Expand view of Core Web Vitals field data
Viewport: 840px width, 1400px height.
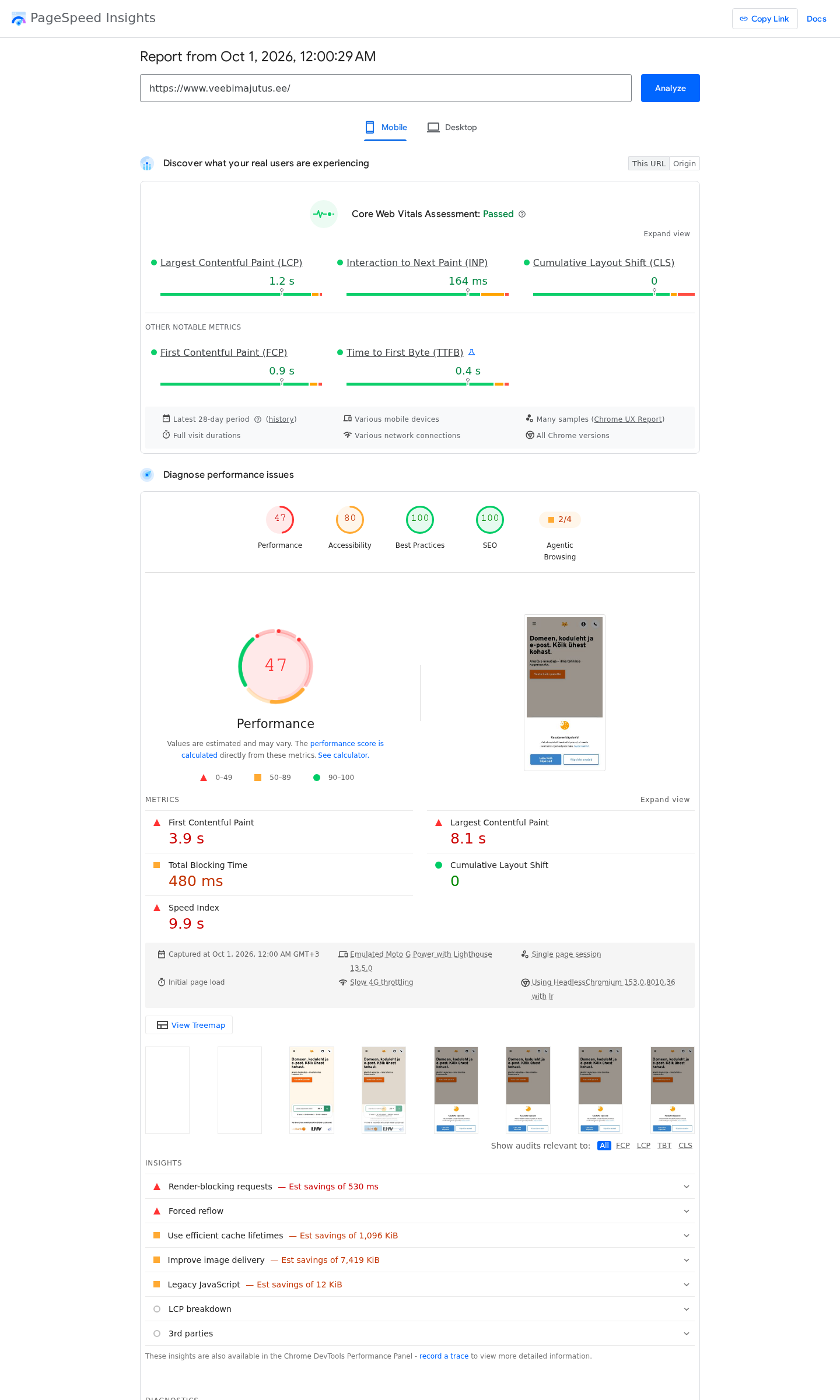click(667, 234)
